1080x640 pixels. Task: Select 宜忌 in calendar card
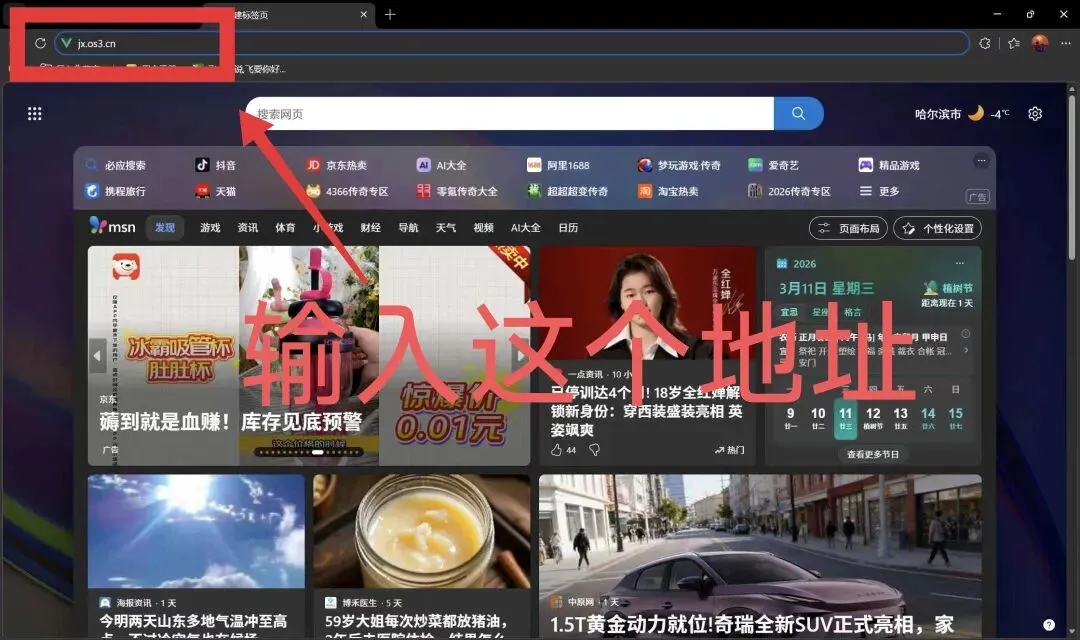tap(789, 312)
